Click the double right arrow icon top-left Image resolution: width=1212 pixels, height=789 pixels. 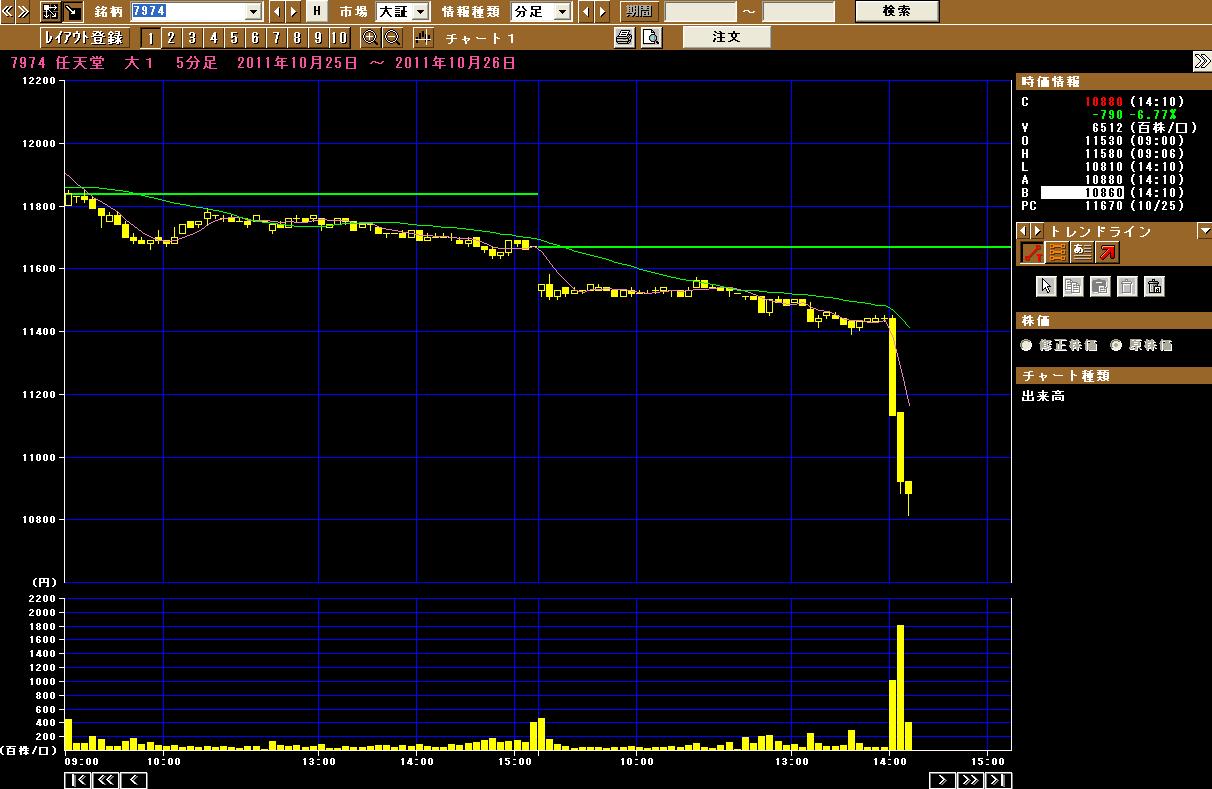coord(23,12)
